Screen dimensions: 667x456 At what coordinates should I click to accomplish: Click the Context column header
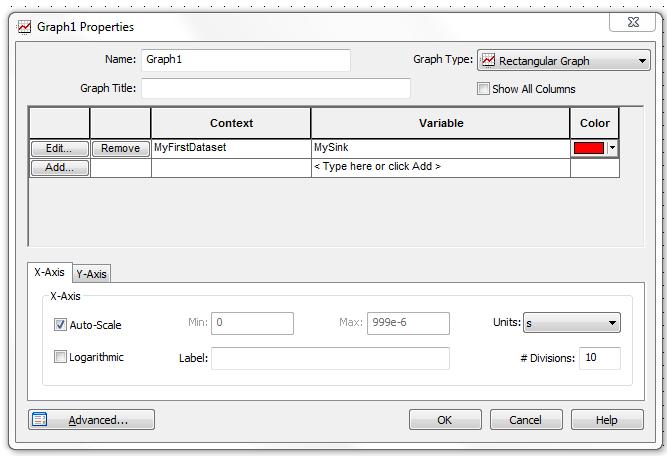(231, 123)
